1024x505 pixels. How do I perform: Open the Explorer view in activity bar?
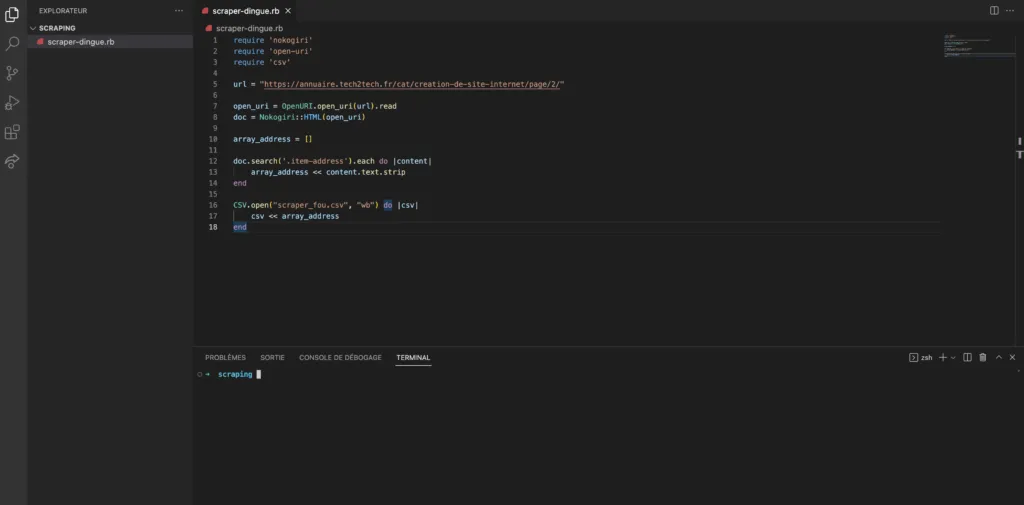coord(12,14)
